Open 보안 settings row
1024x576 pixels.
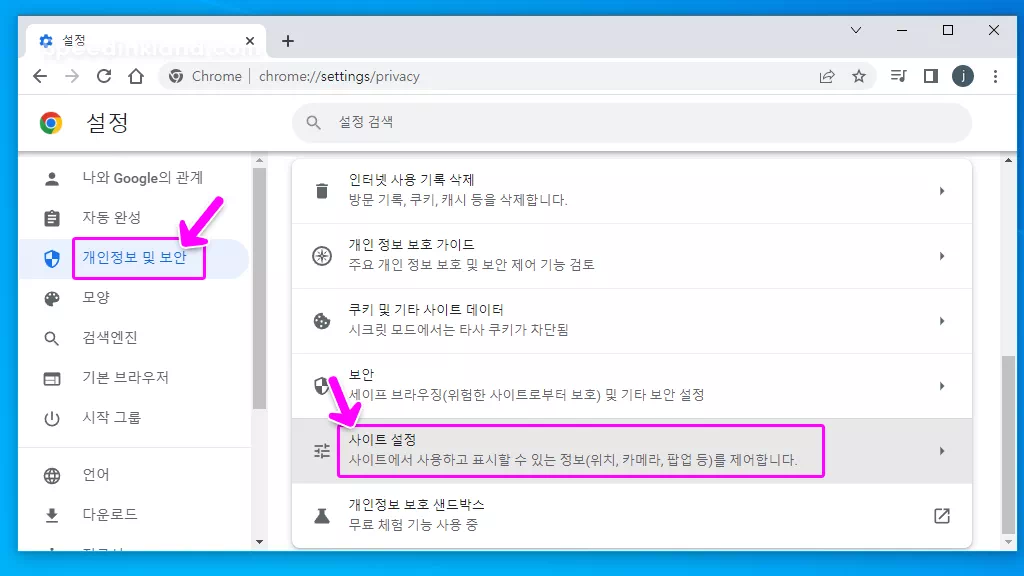coord(632,386)
